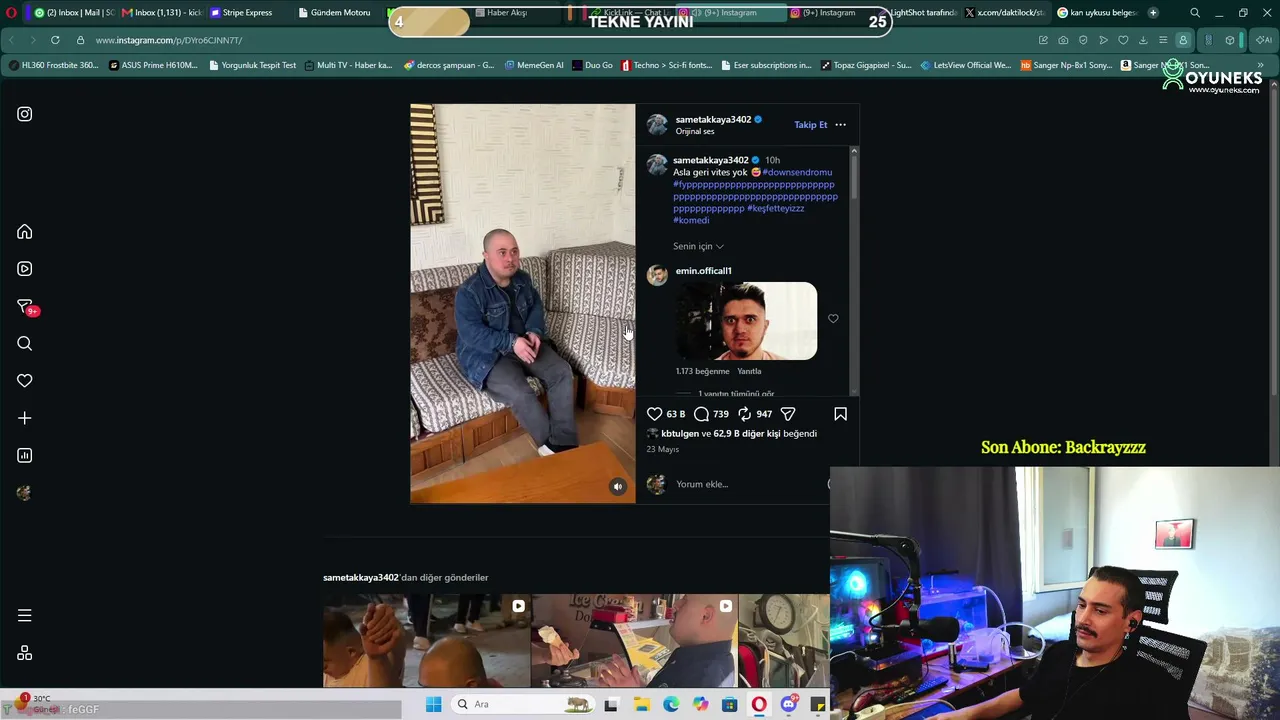
Task: Open the ASUS Prime H610M bookmark
Action: (153, 65)
